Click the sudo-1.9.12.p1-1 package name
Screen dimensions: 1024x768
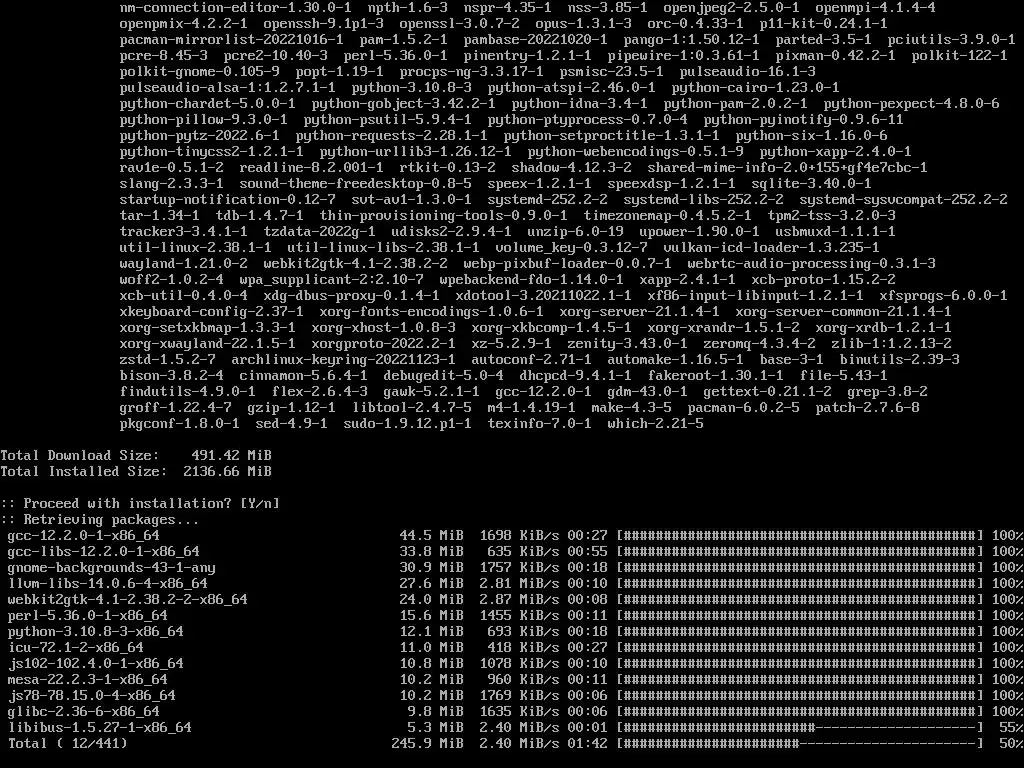pos(408,423)
